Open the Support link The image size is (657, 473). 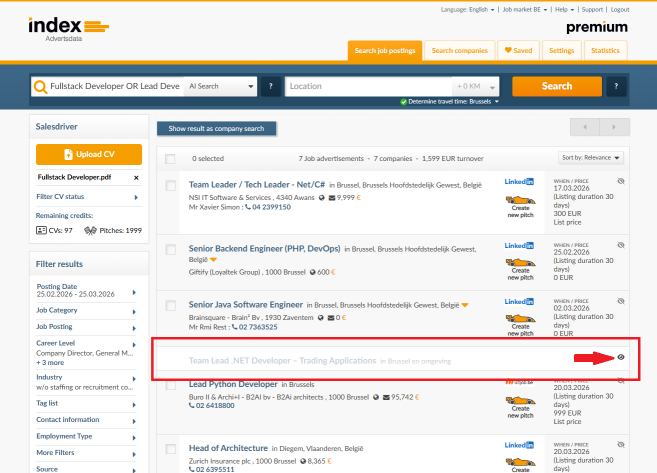tap(592, 10)
